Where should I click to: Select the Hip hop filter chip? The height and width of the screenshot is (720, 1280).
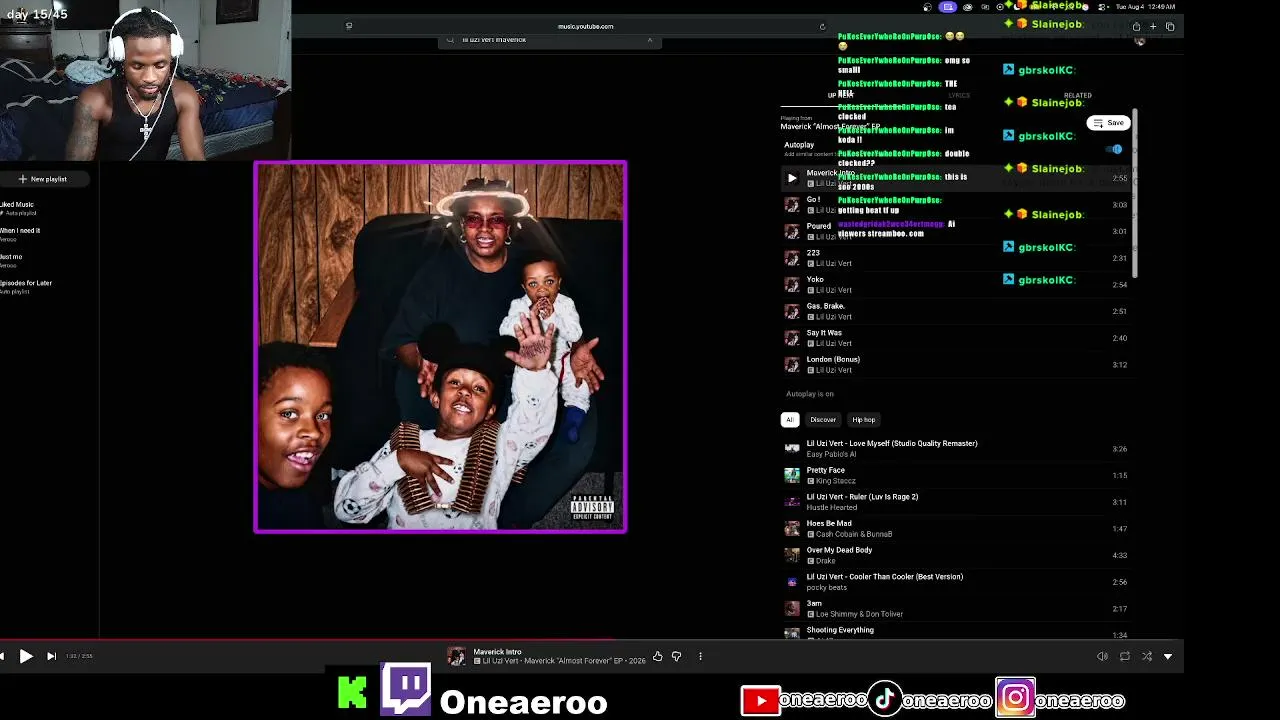[x=863, y=420]
